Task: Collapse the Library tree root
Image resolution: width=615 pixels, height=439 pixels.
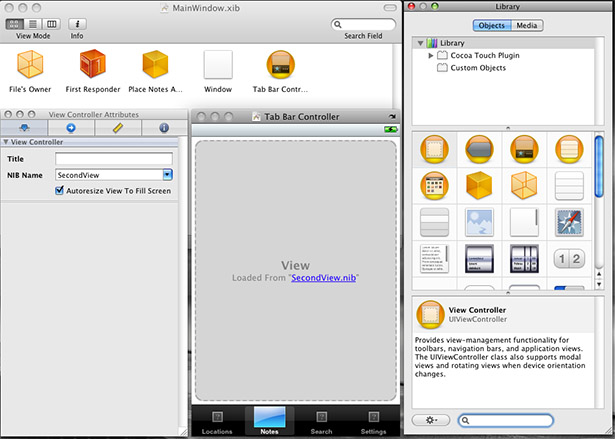Action: click(x=420, y=43)
